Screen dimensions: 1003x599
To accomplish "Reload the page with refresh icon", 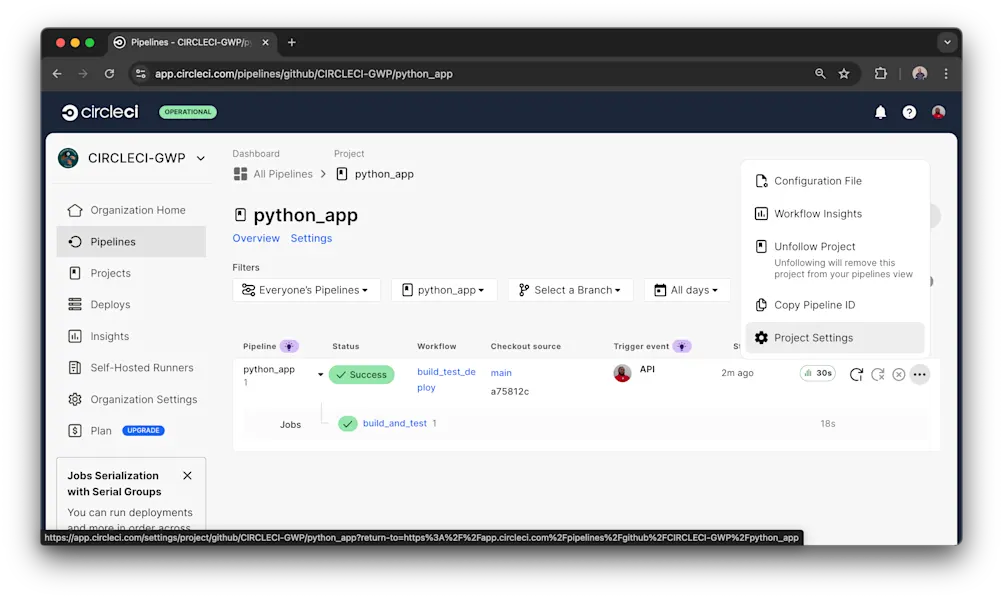I will tap(109, 74).
